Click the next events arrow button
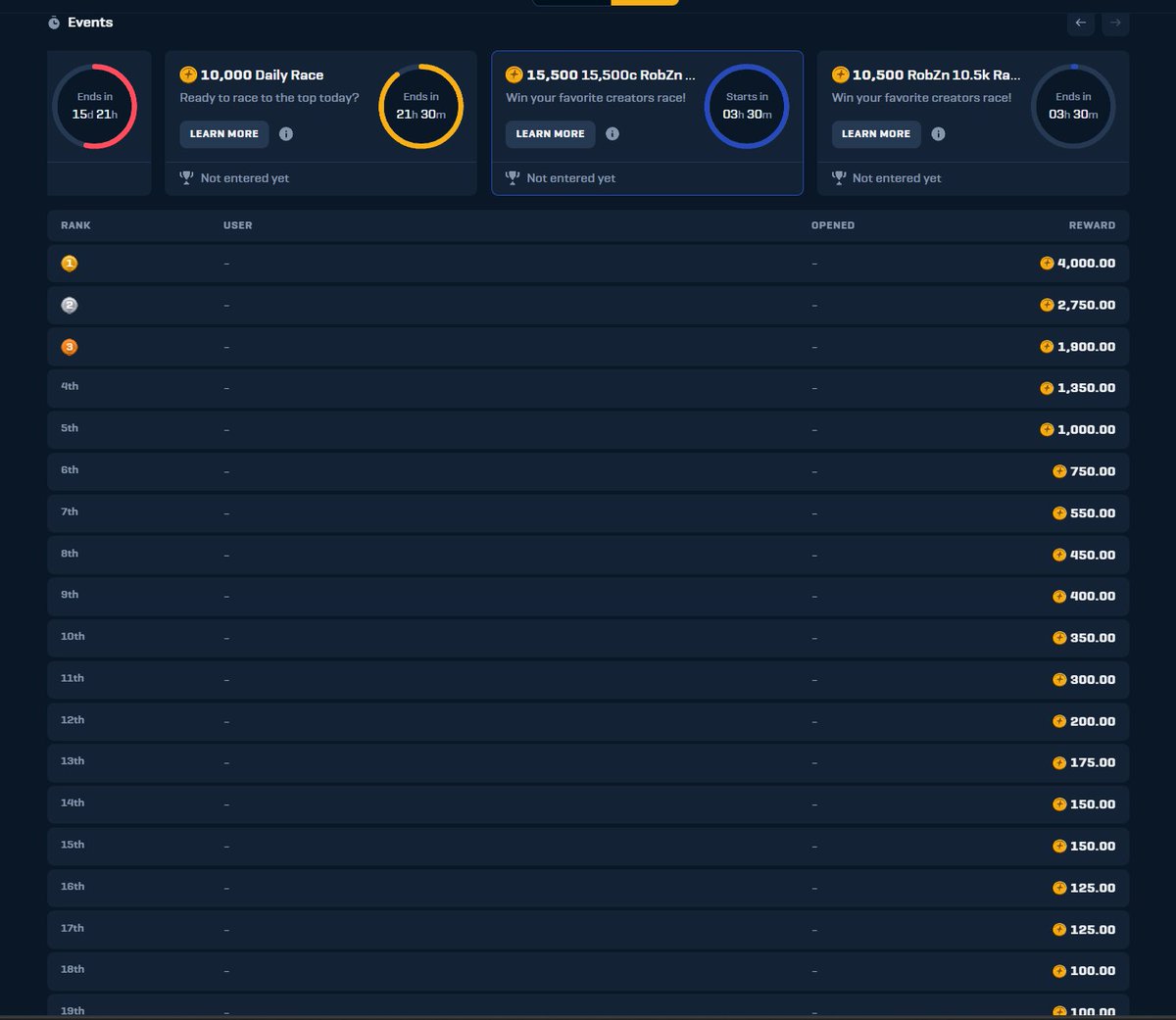Viewport: 1176px width, 1020px height. 1115,23
